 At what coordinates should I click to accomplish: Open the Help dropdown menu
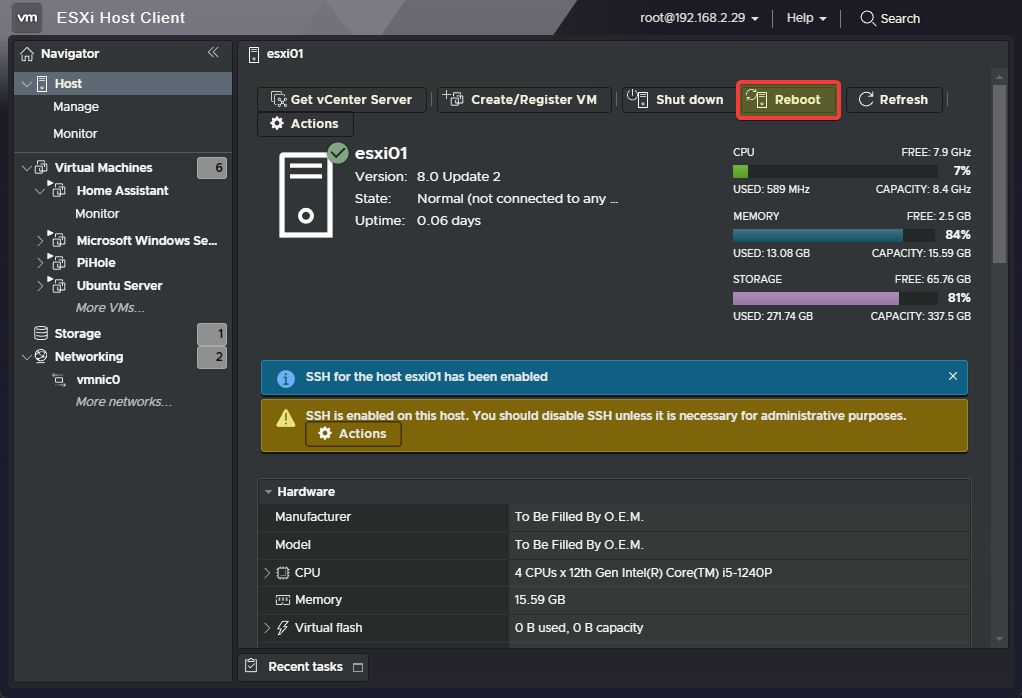806,18
